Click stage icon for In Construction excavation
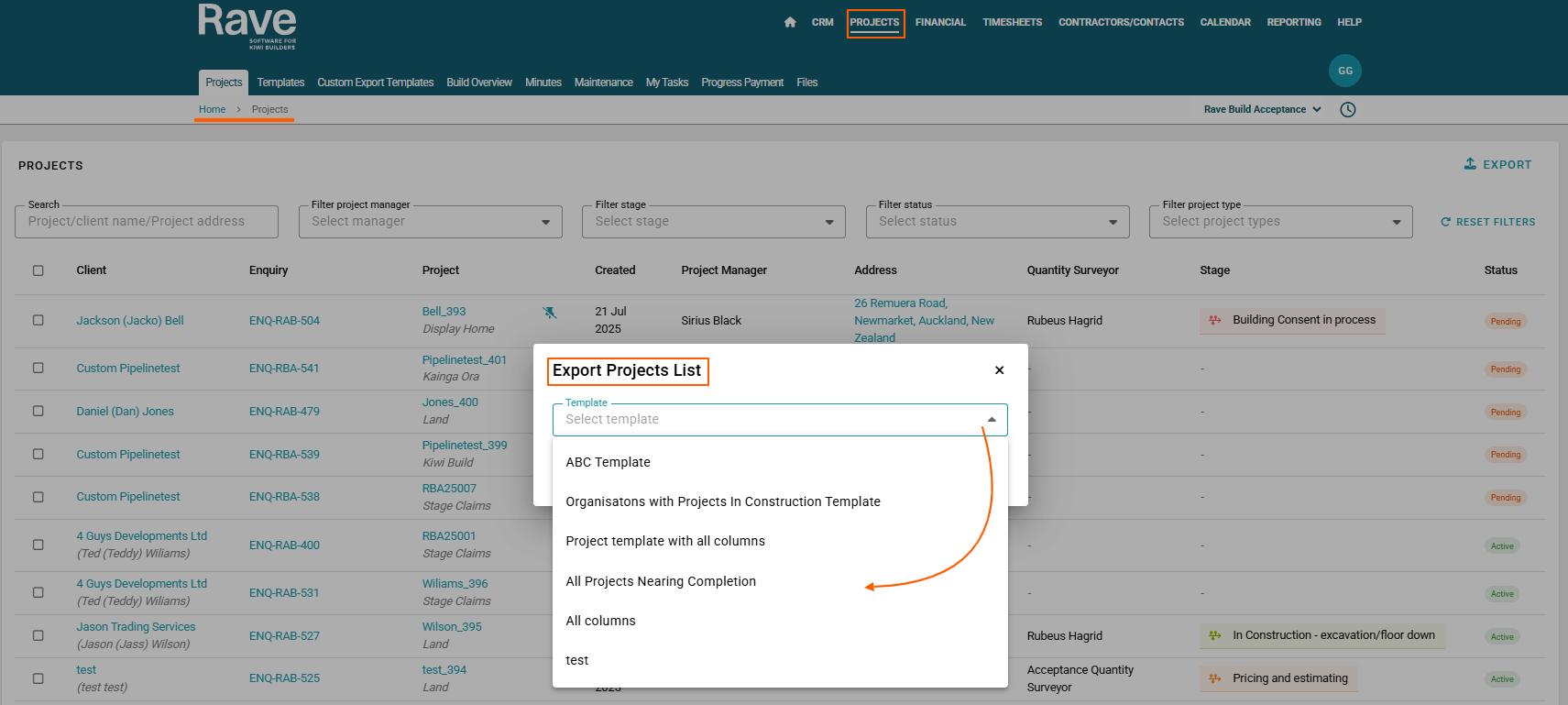Screen dimensions: 1568x705 (x=1215, y=635)
